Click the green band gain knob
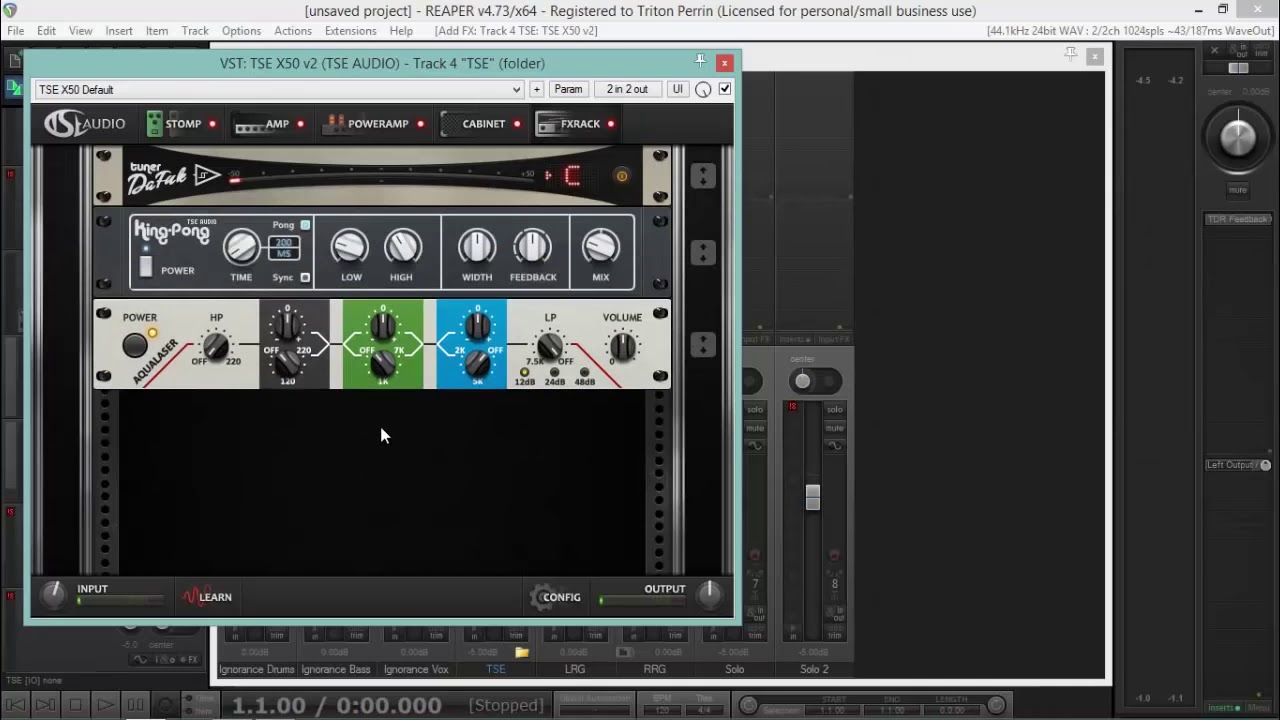 click(x=383, y=326)
